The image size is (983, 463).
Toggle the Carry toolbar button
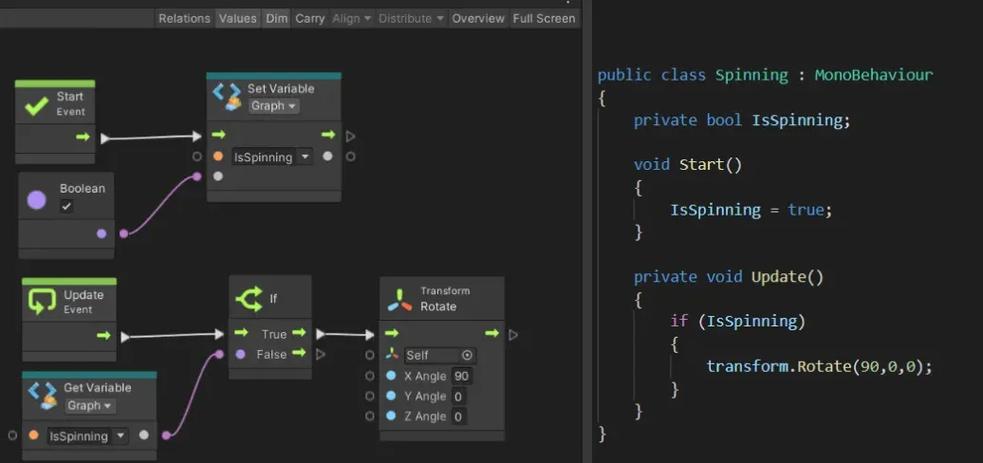310,18
